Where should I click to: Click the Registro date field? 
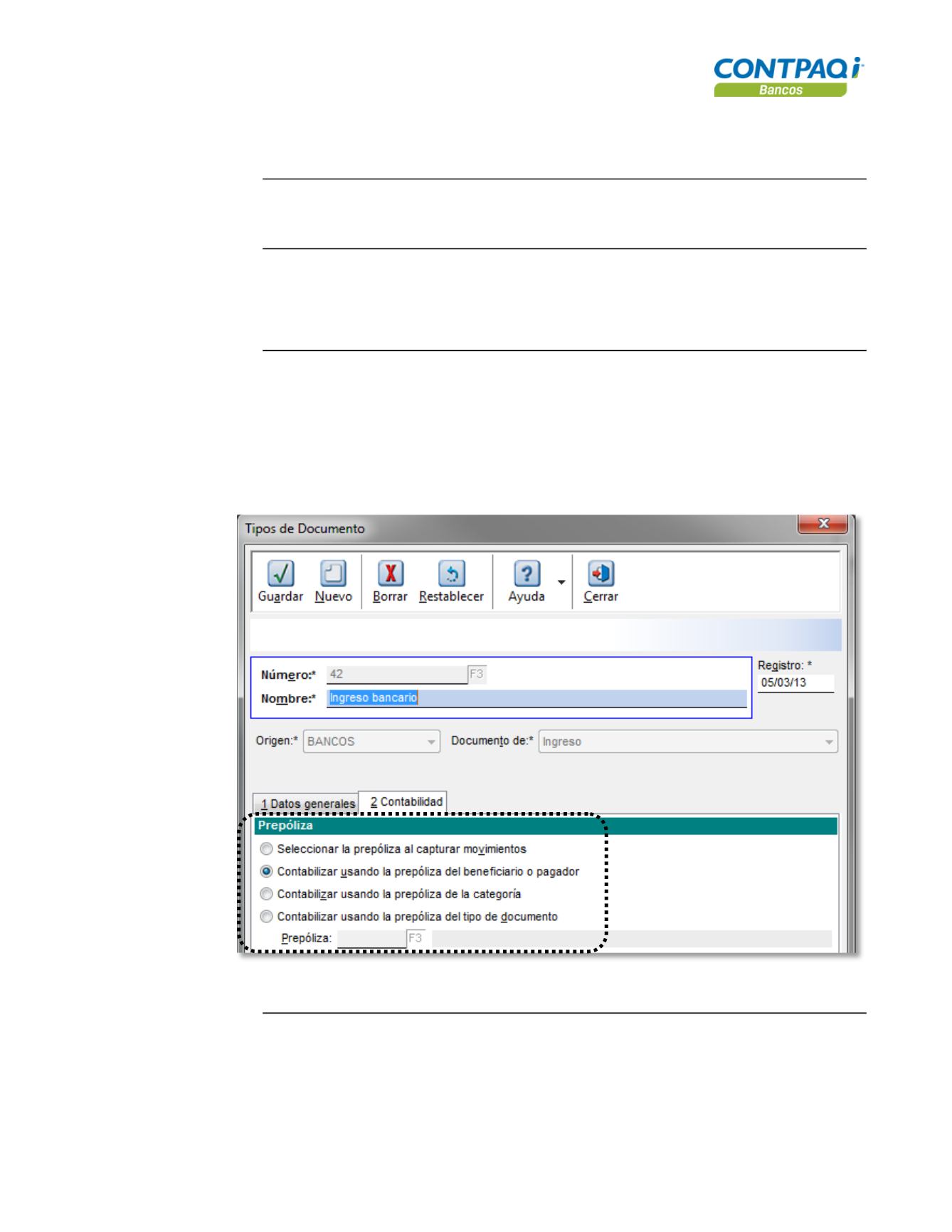795,683
